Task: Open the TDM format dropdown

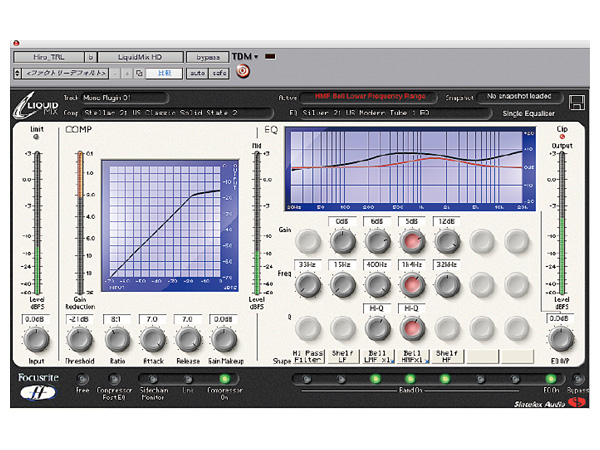Action: [245, 57]
